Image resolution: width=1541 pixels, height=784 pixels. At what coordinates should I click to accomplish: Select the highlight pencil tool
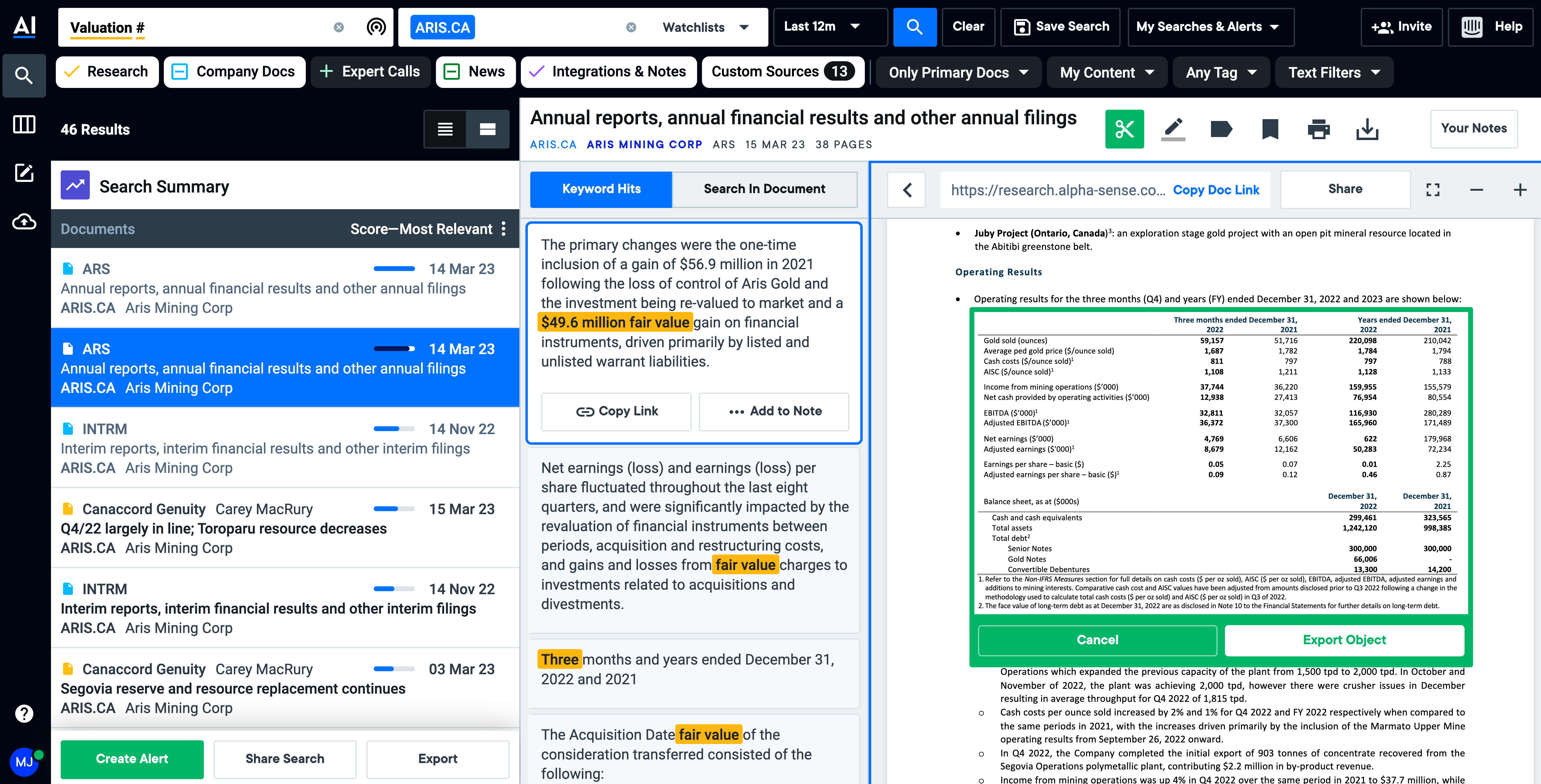(x=1173, y=129)
